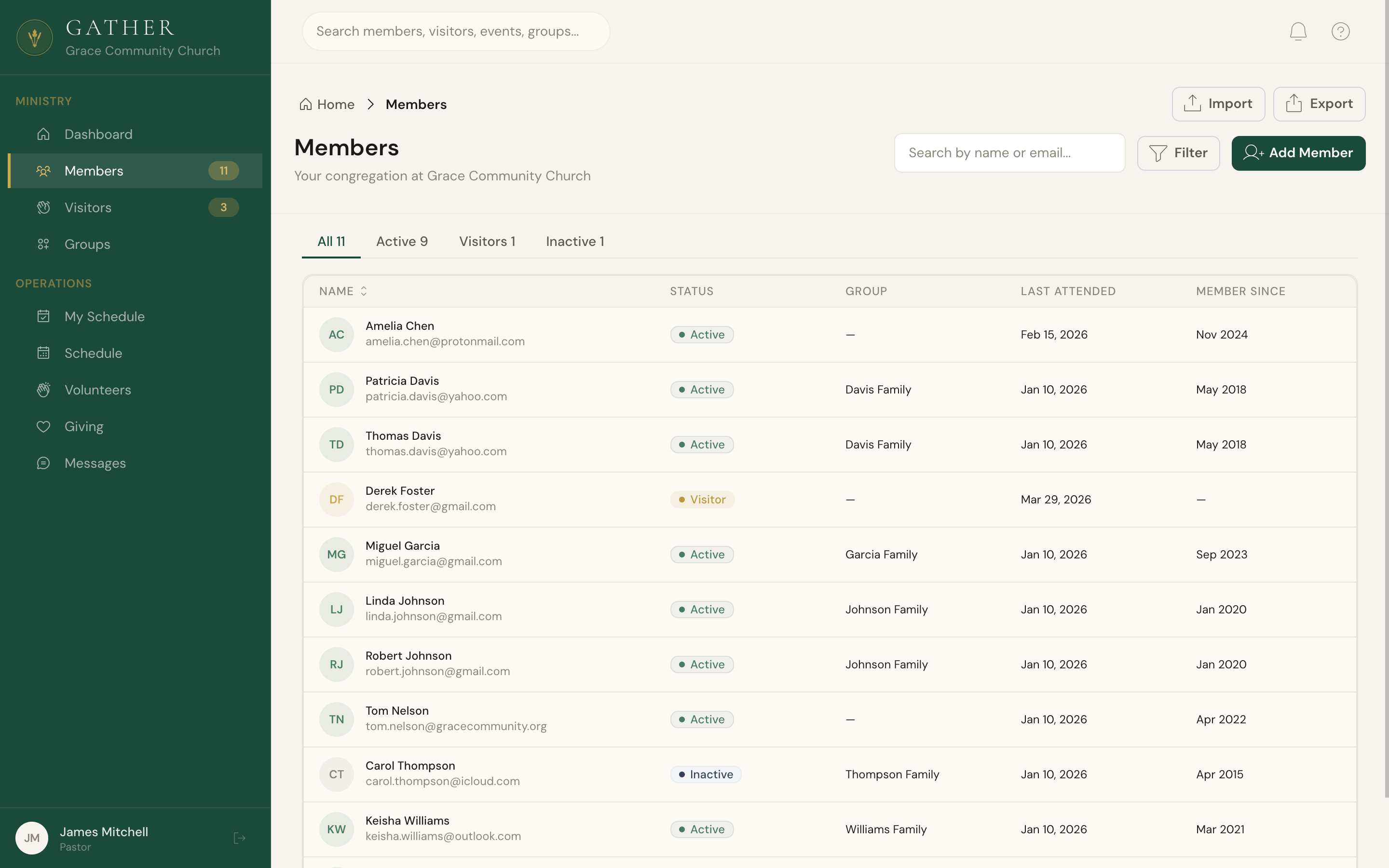This screenshot has width=1389, height=868.
Task: Navigate to Home via the breadcrumb link
Action: pyautogui.click(x=335, y=104)
